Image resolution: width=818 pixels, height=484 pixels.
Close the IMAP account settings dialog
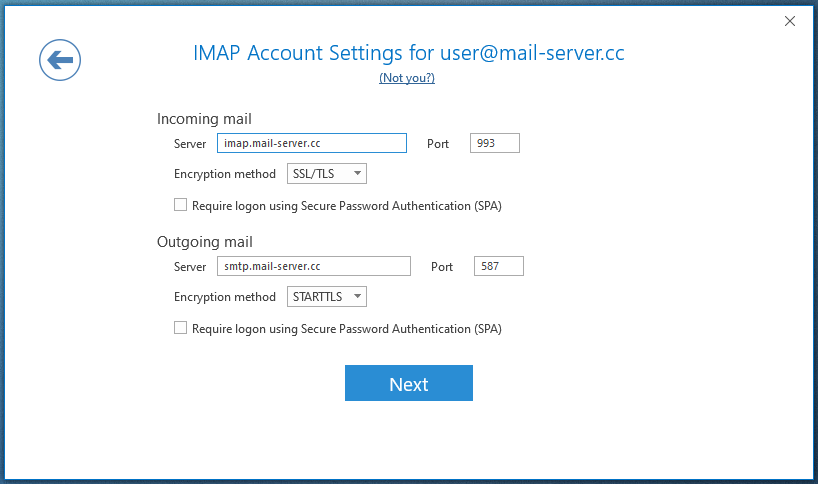(790, 21)
